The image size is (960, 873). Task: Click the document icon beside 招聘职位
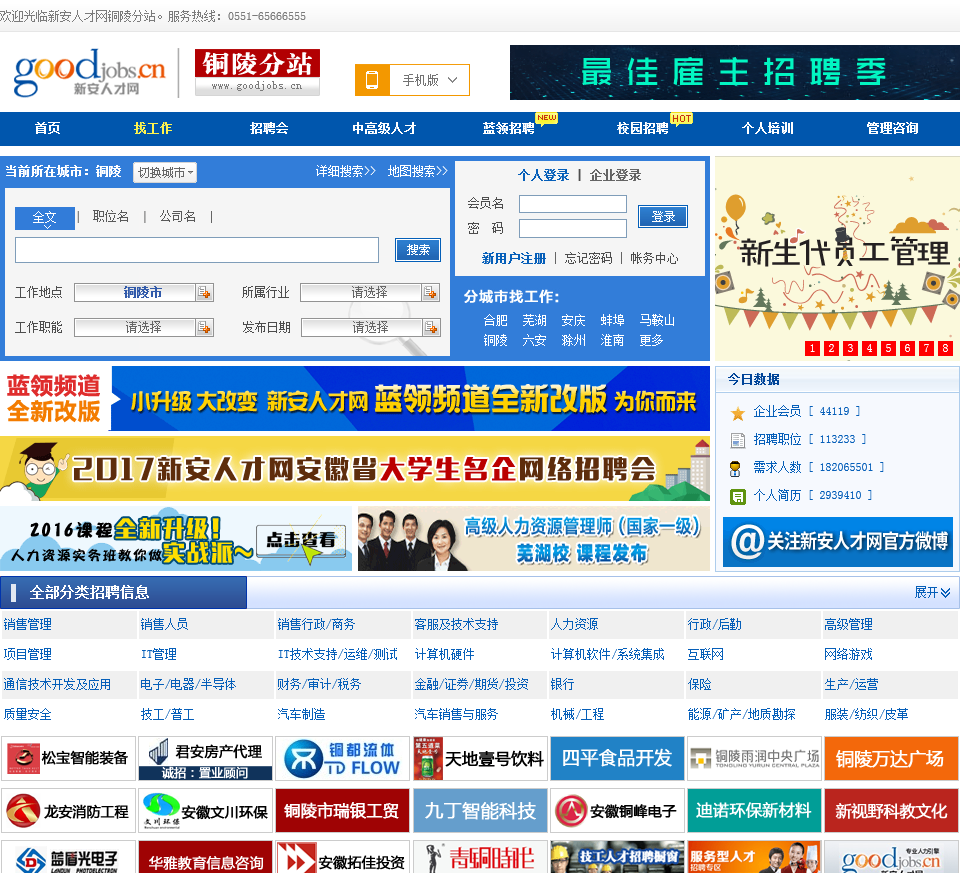pos(738,440)
